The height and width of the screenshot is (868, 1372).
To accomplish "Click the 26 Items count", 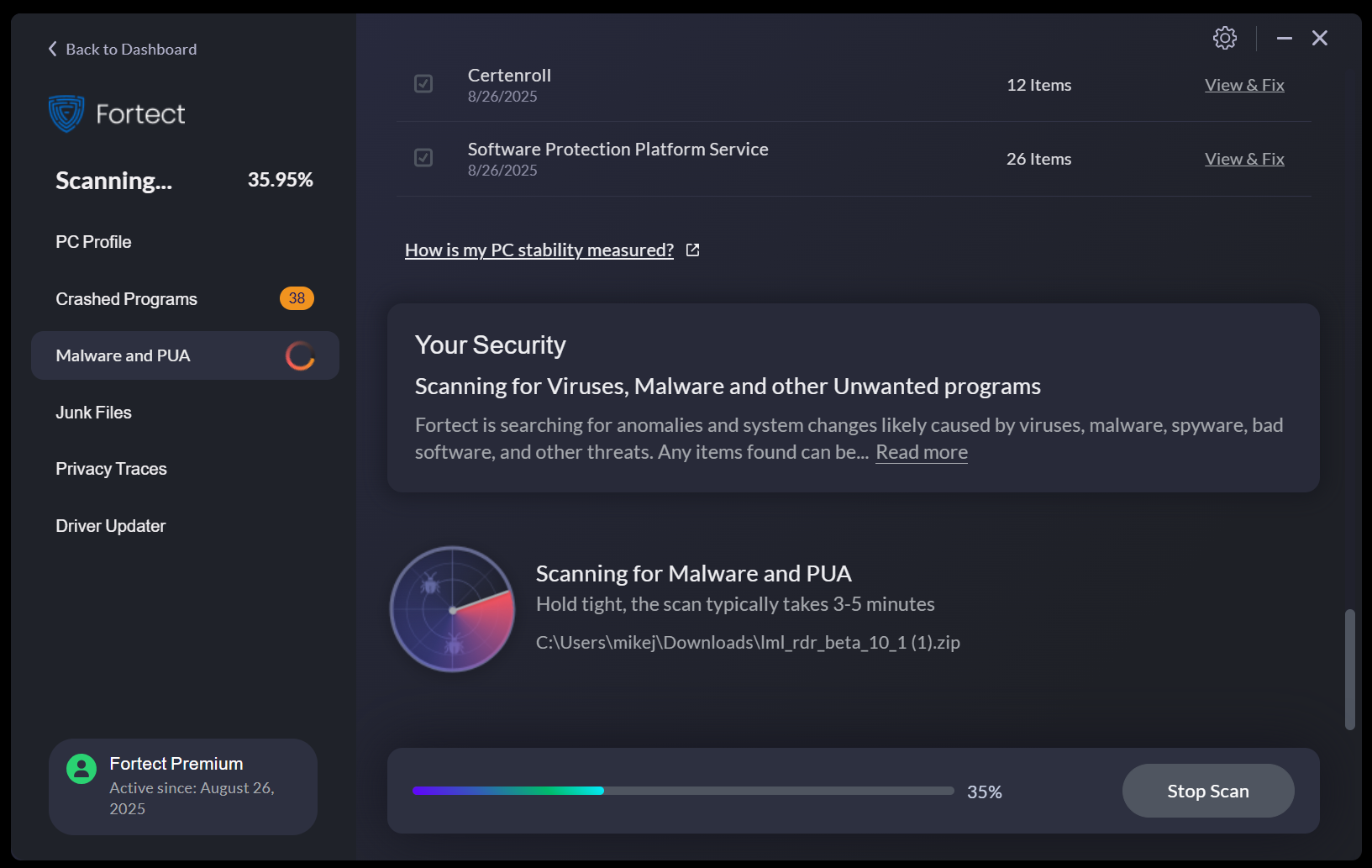I will pos(1038,159).
